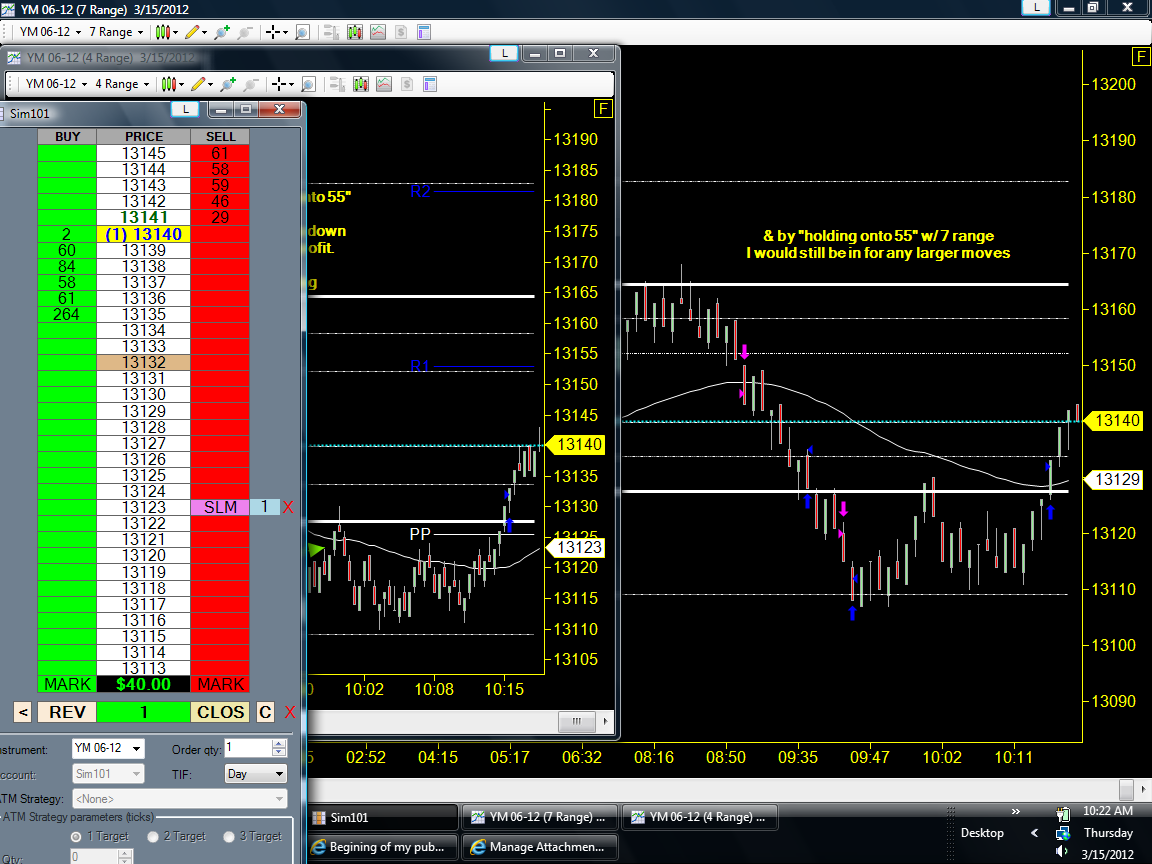Click zoom frame magnifier in 7 Range toolbar
This screenshot has width=1152, height=864.
click(302, 32)
